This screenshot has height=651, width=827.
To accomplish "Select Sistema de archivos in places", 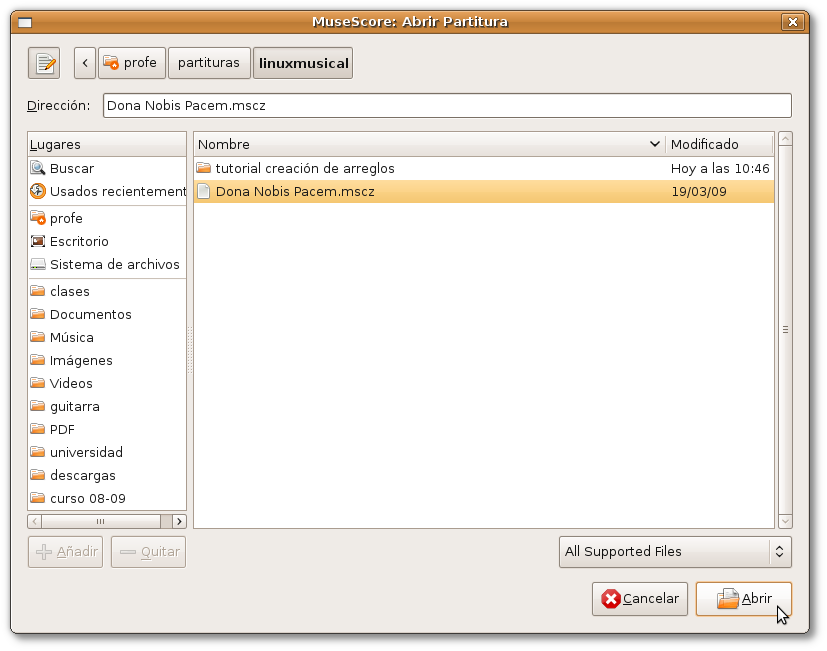I will point(108,264).
